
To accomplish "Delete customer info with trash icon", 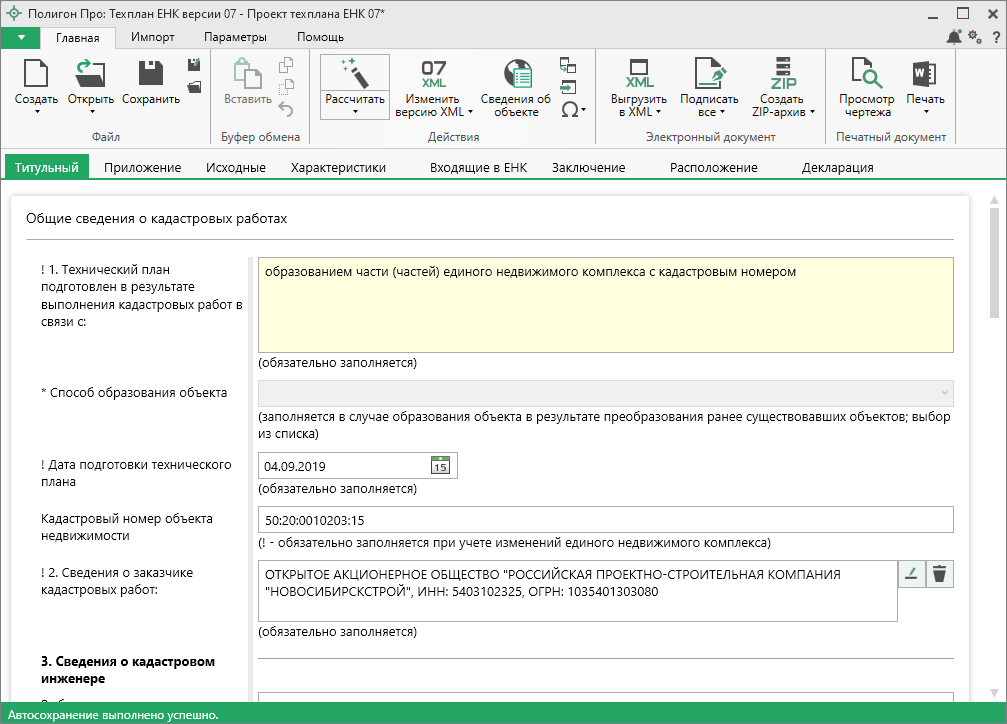I will click(x=939, y=573).
